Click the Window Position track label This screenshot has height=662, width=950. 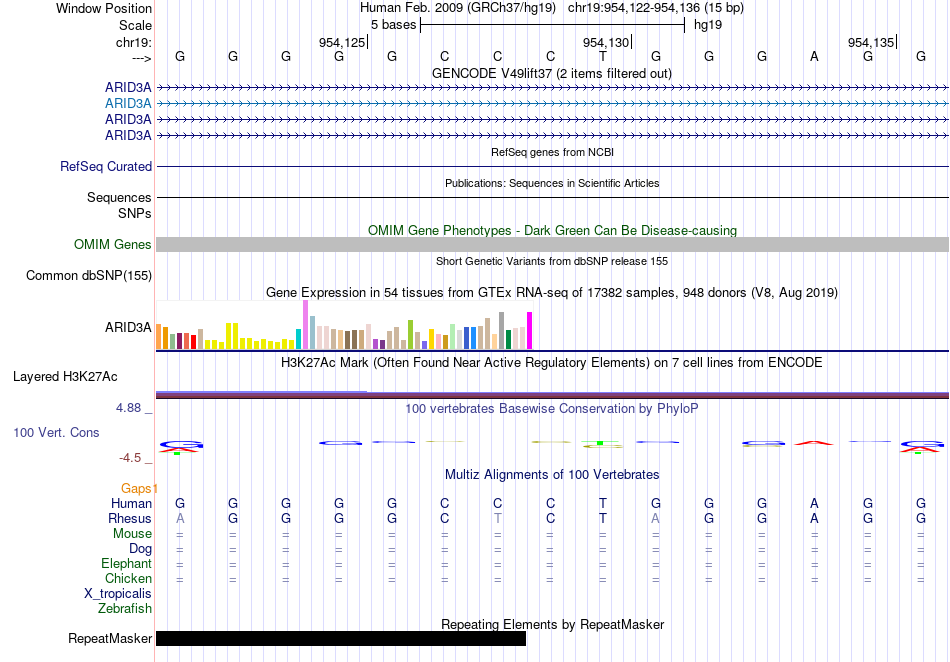coord(104,8)
